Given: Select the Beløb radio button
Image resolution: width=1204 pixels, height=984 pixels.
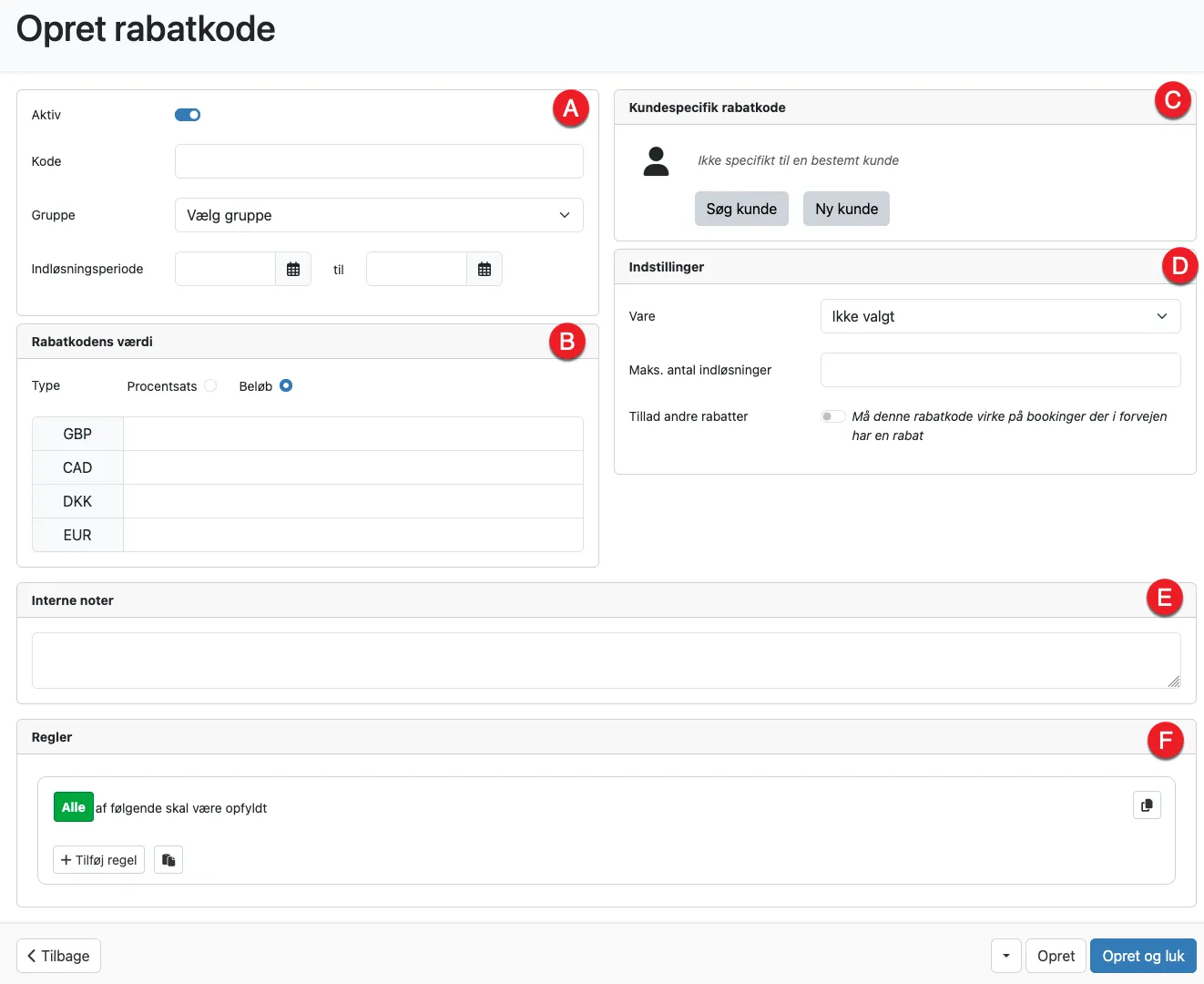Looking at the screenshot, I should click(x=285, y=385).
